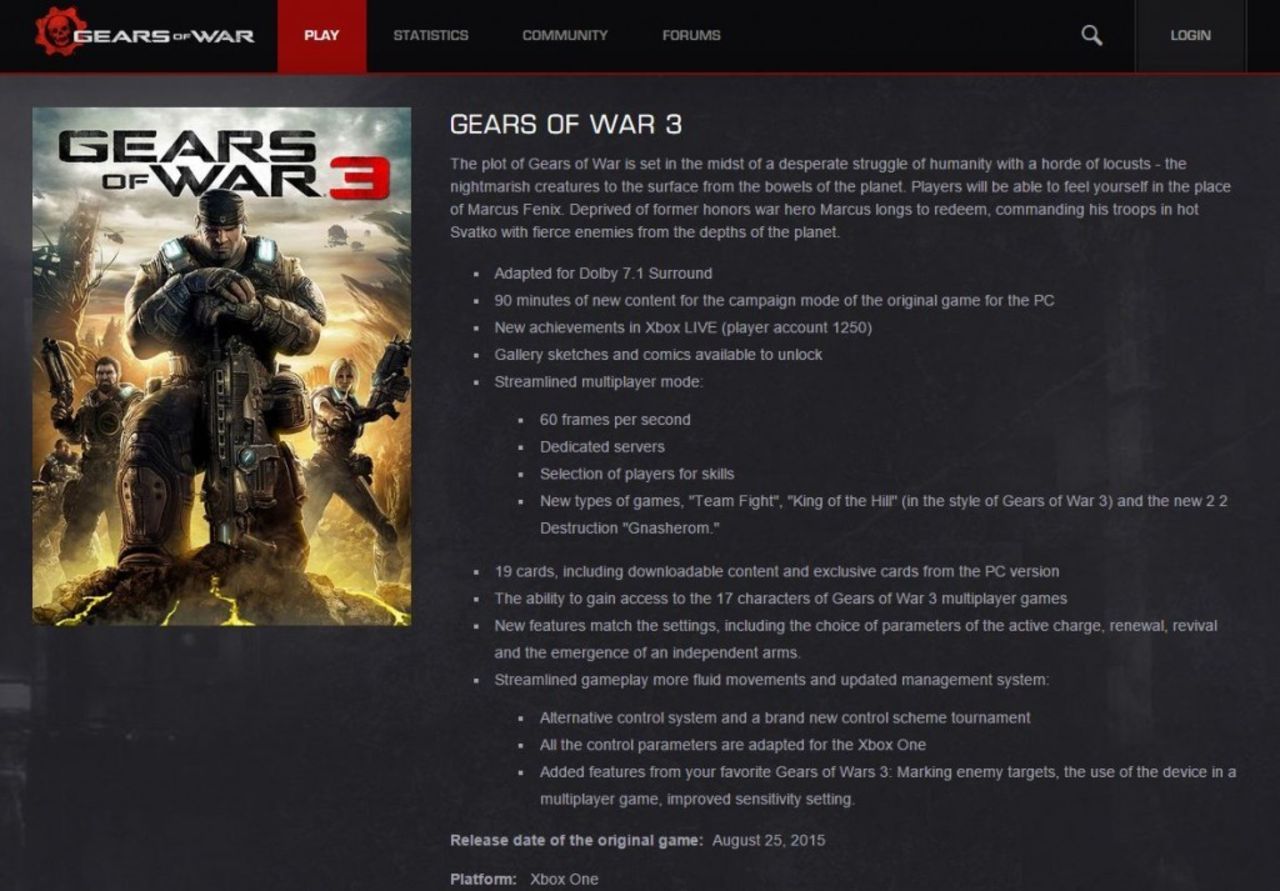Go to the COMMUNITY section
Image resolution: width=1280 pixels, height=891 pixels.
tap(564, 34)
